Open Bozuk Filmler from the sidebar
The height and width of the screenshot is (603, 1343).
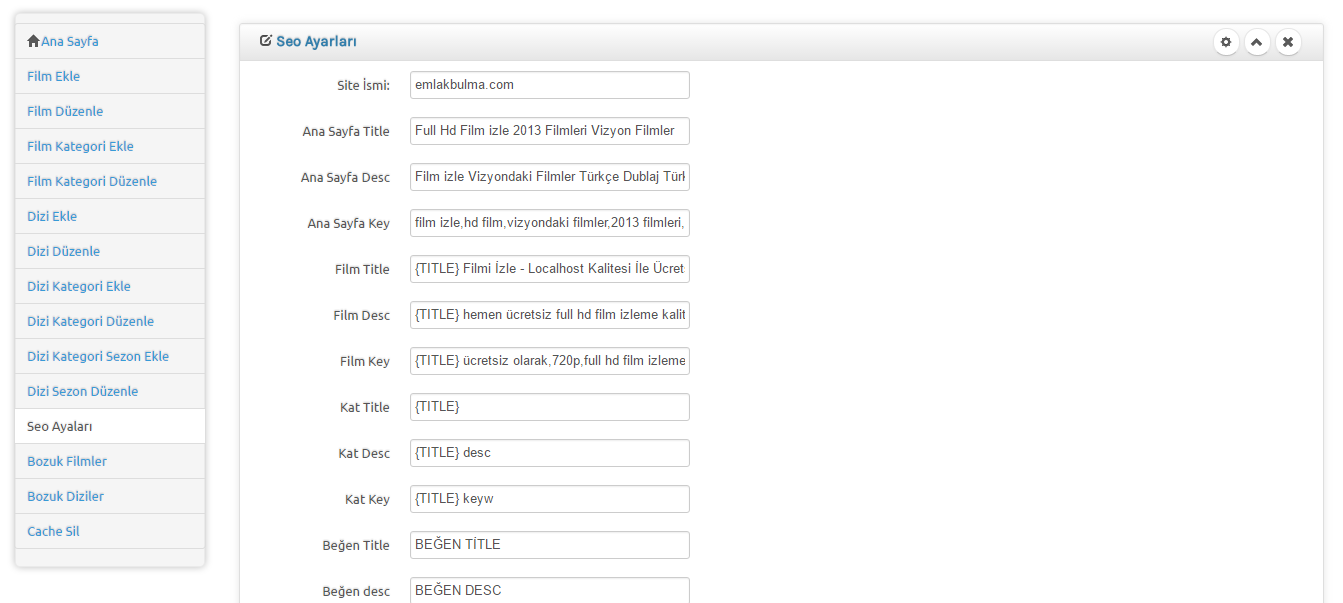(110, 461)
